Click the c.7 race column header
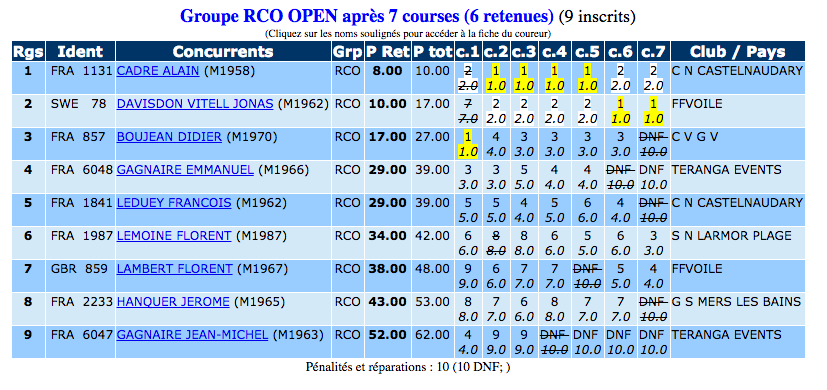 pos(653,52)
